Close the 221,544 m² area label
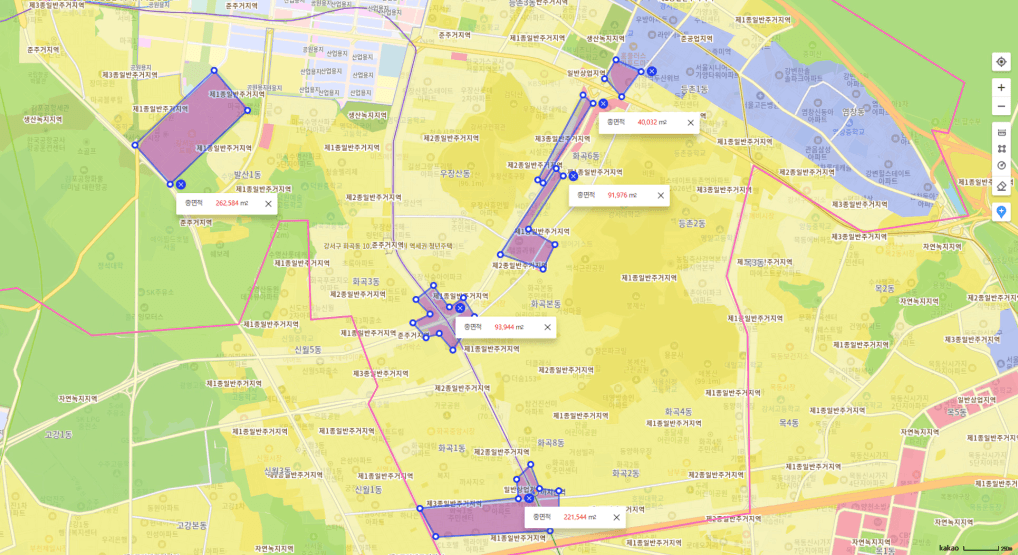Screen dimensions: 1018x555 point(616,517)
